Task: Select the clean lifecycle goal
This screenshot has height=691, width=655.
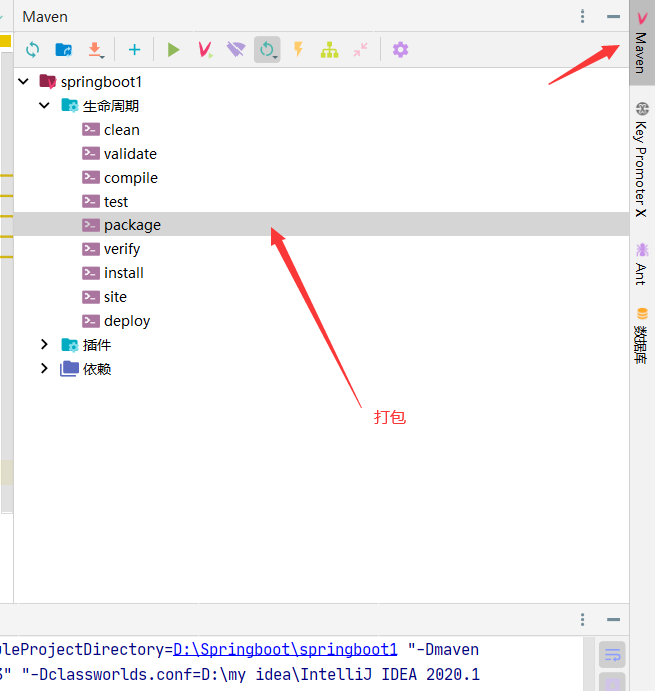Action: coord(121,130)
